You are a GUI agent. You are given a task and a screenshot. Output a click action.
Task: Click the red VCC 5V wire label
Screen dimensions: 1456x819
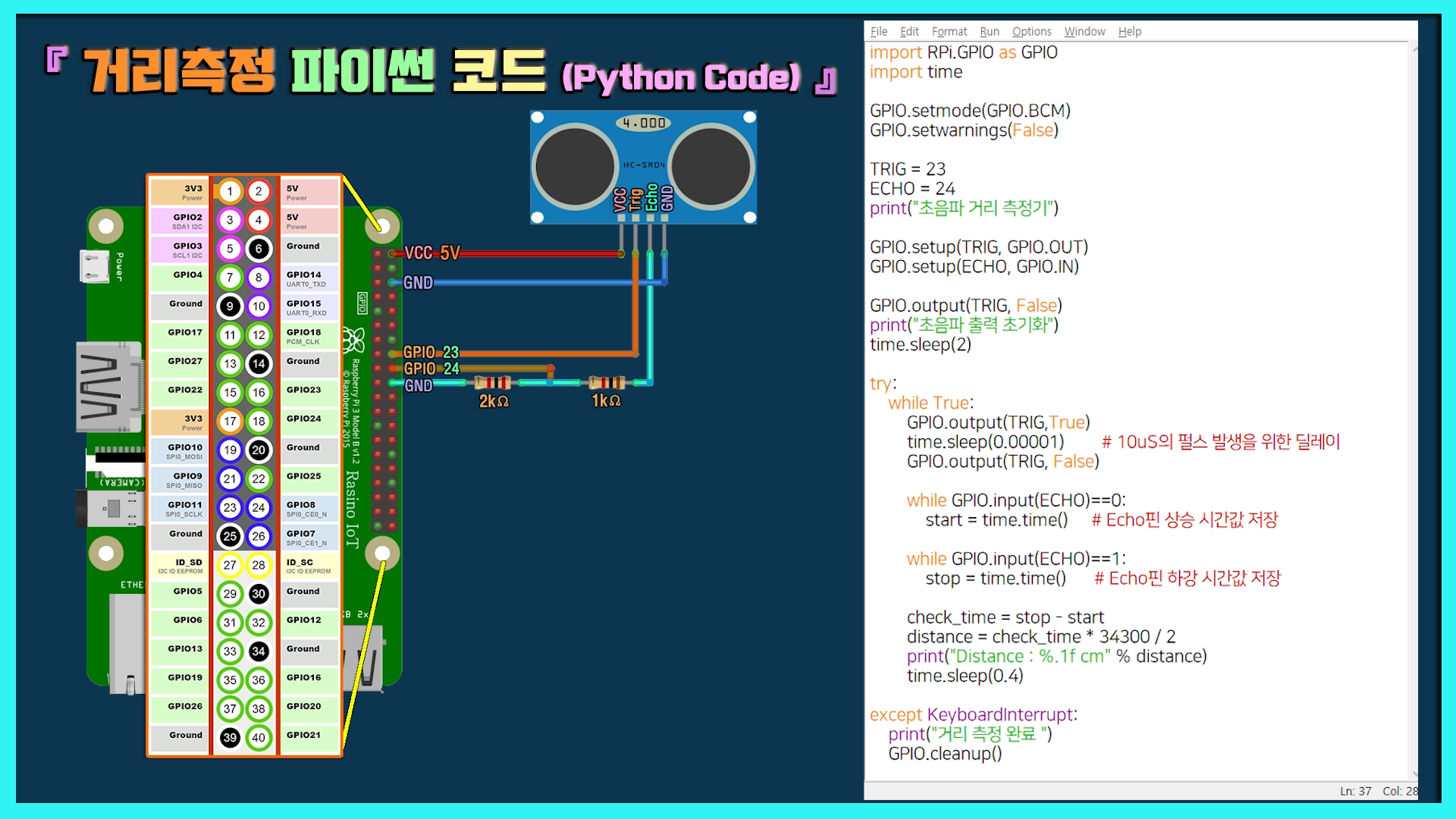coord(431,253)
